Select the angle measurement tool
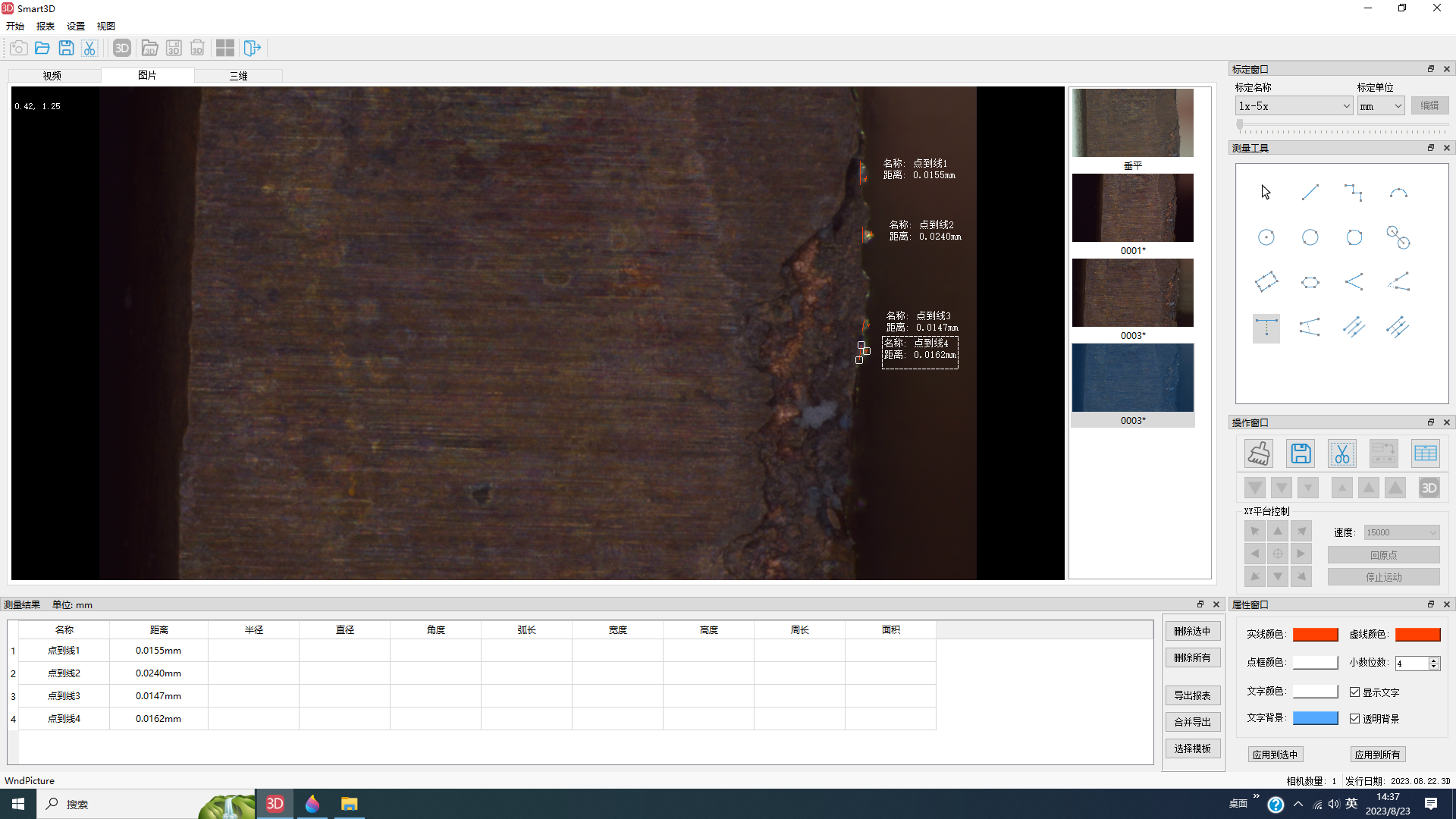Image resolution: width=1456 pixels, height=819 pixels. (x=1354, y=282)
